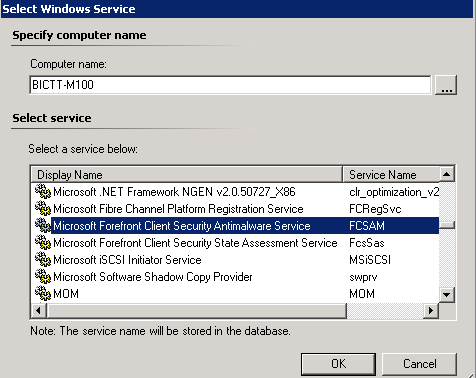Click the gear icon for Forefront State Assessment Service
Screen dimensions: 476x378
click(x=43, y=242)
